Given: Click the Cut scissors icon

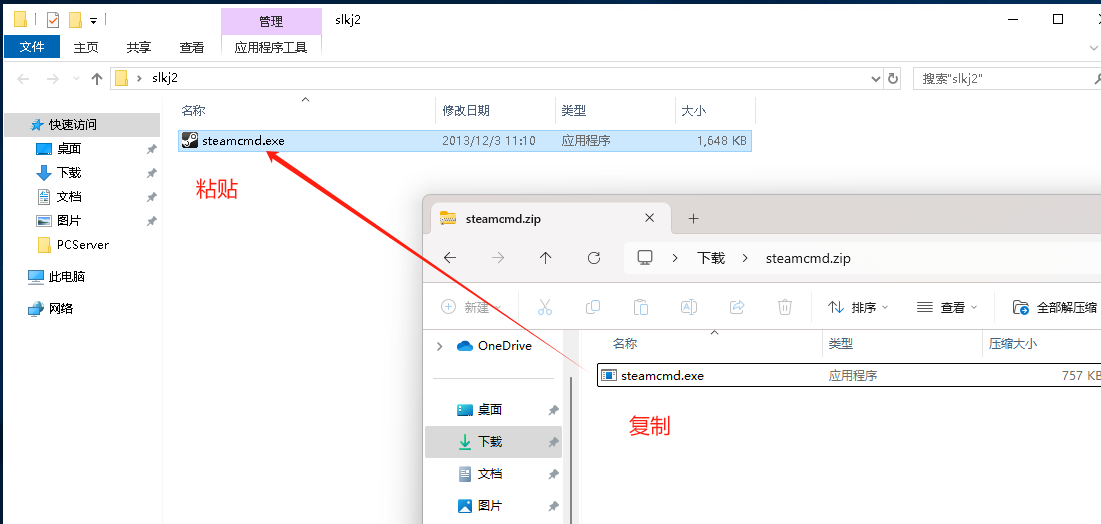Looking at the screenshot, I should [x=545, y=307].
